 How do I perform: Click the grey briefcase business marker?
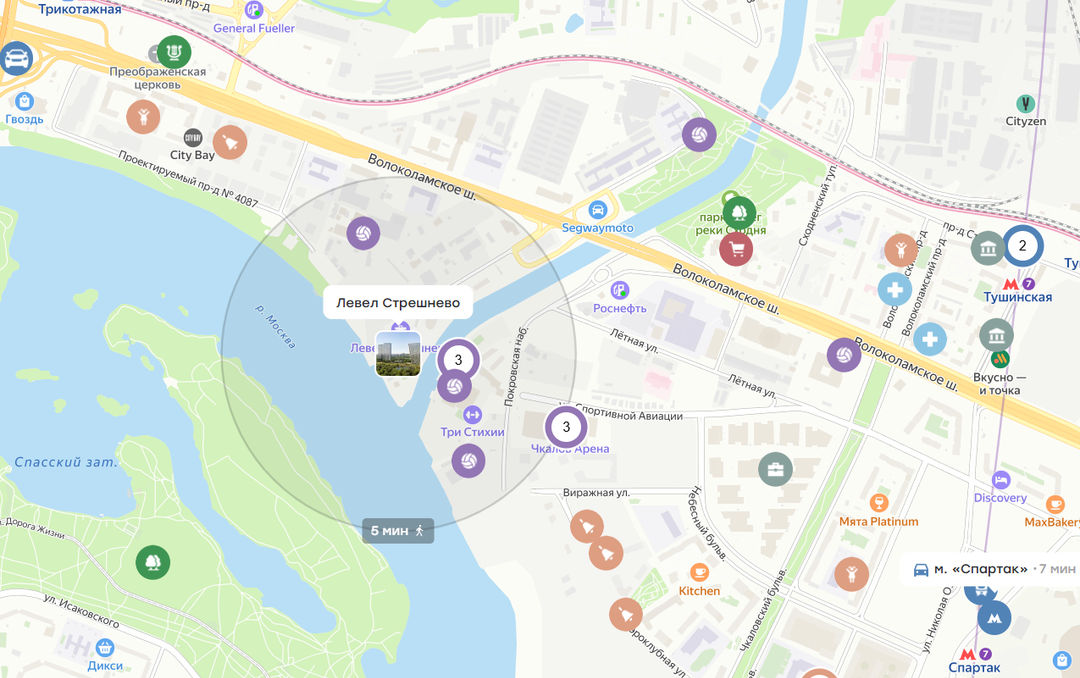coord(776,469)
